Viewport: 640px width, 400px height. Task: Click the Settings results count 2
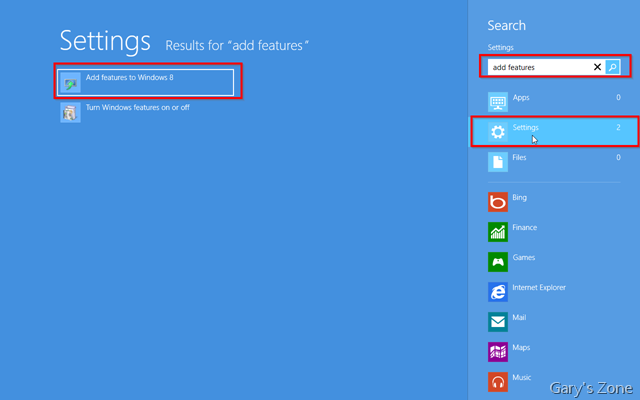click(618, 127)
